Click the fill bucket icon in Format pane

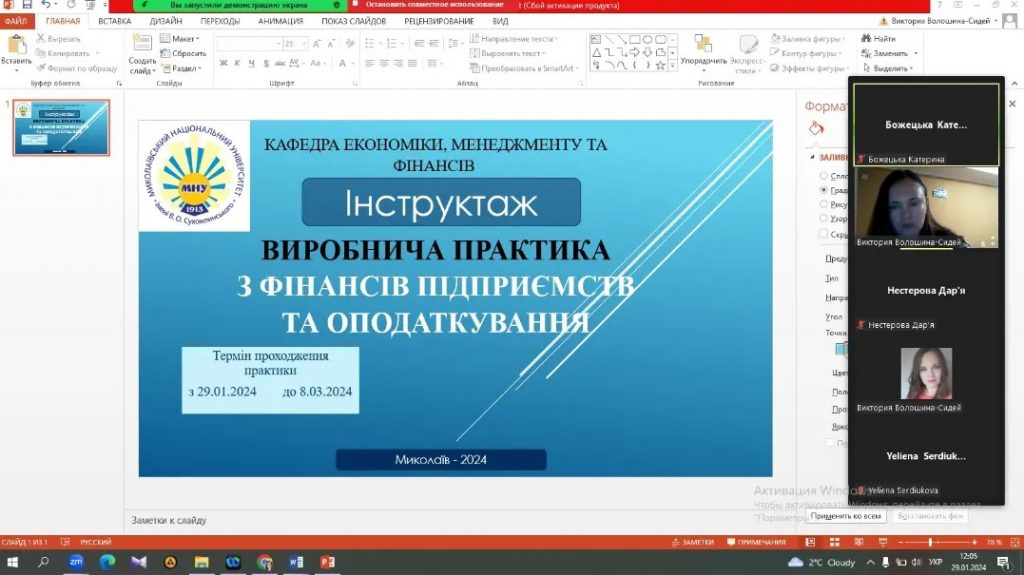coord(816,128)
